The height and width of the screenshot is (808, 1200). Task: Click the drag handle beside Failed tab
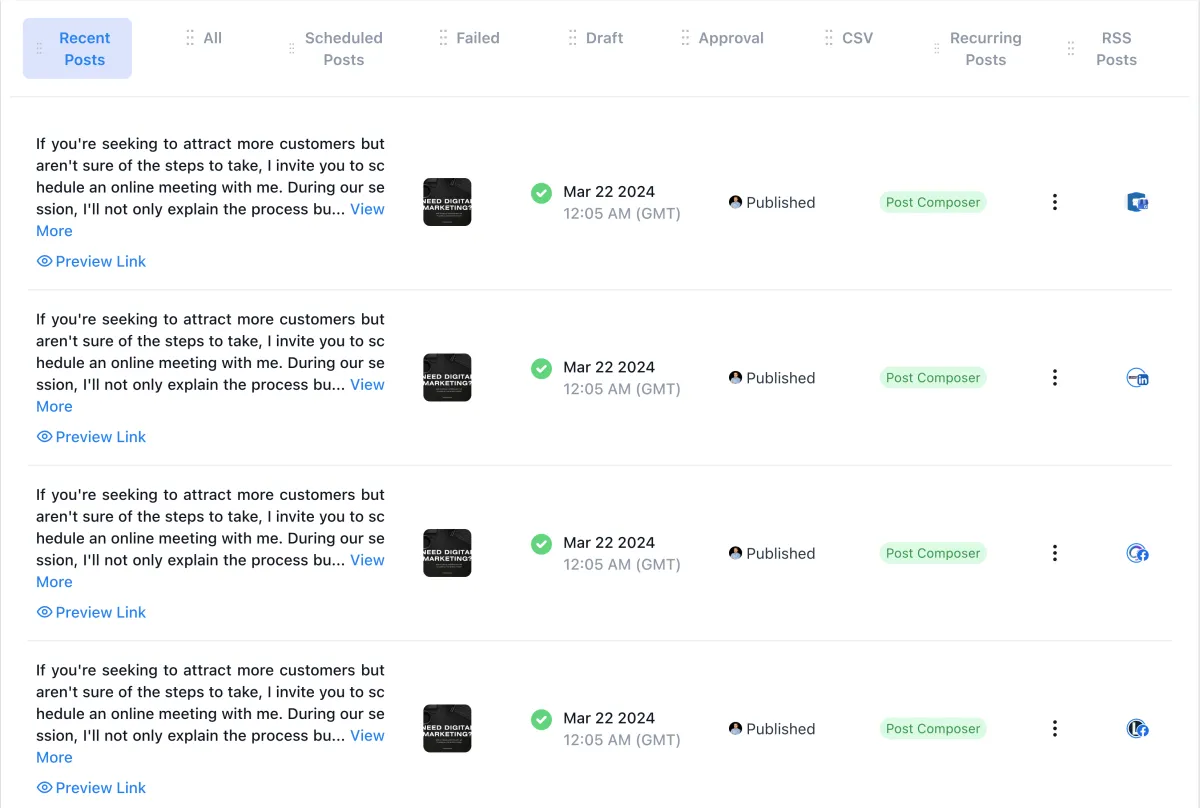(x=443, y=38)
